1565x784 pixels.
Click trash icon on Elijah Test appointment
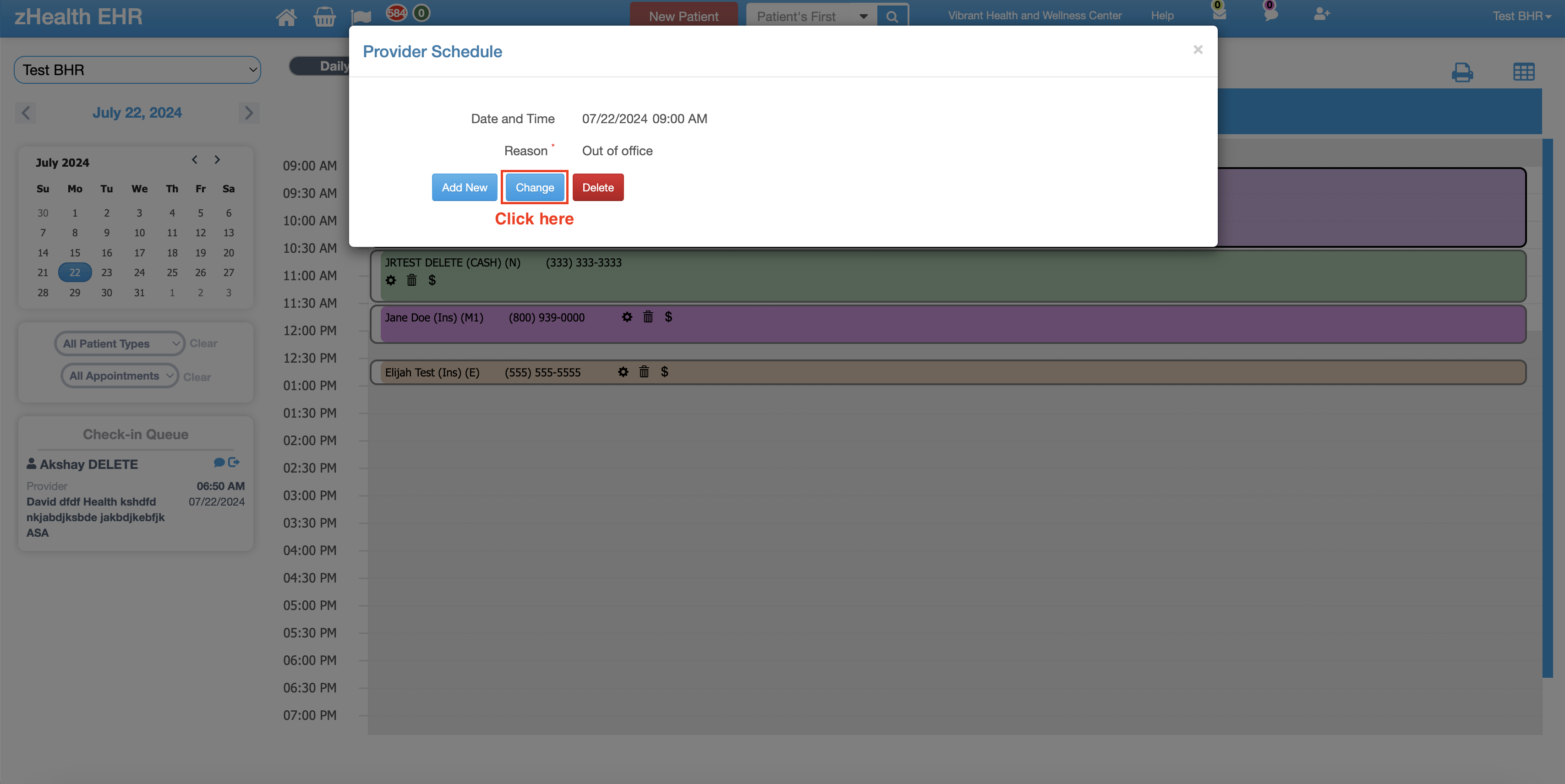coord(644,372)
